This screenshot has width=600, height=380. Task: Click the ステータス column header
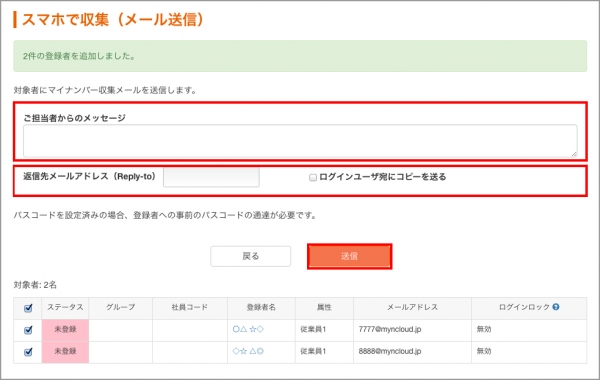[x=65, y=307]
